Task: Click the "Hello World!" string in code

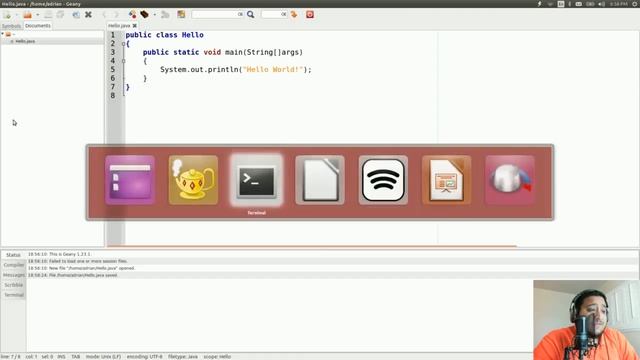Action: 273,69
